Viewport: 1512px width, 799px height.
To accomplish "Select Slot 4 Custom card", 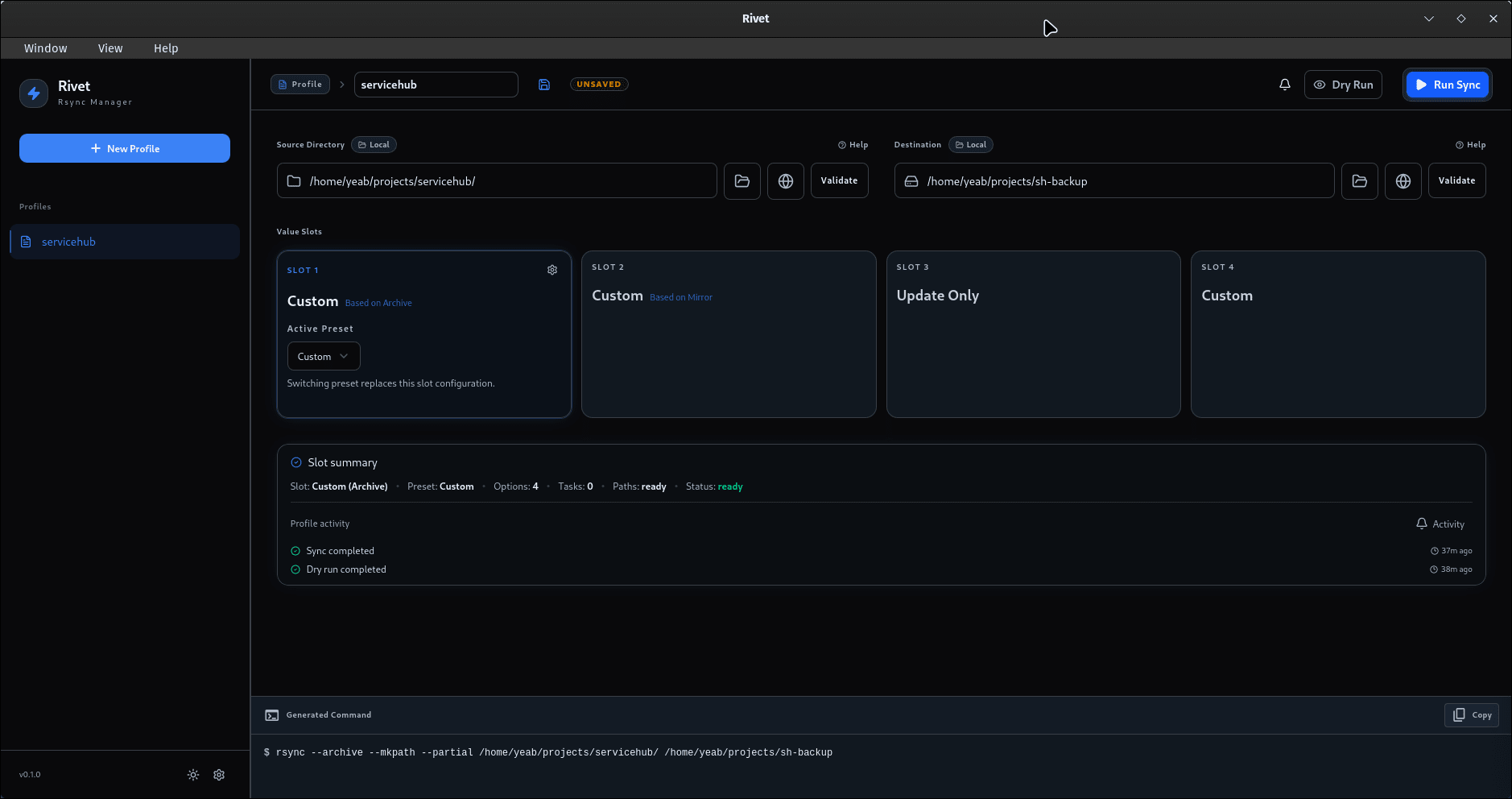I will click(1338, 334).
